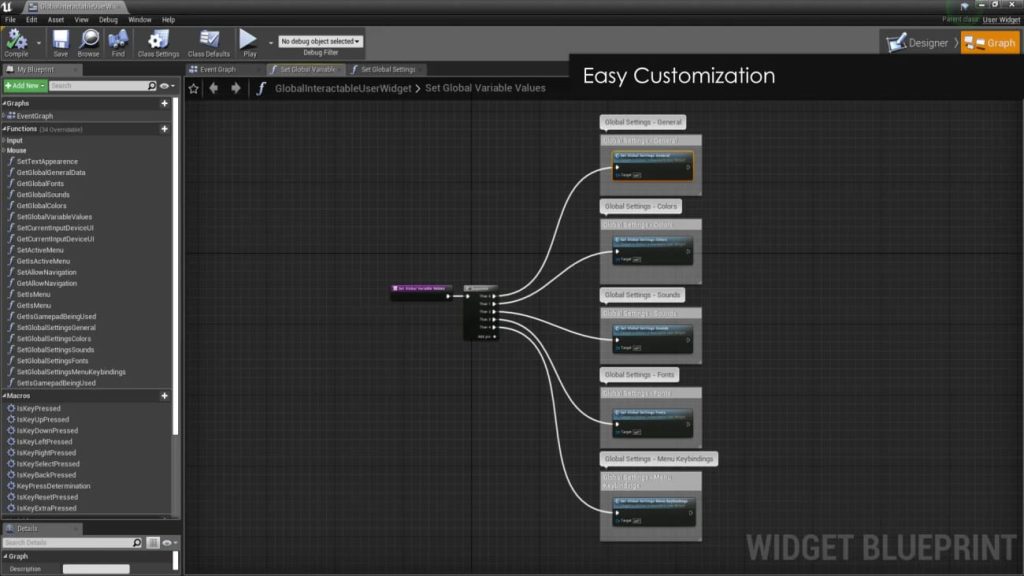Open the debug object selection dropdown

pos(320,41)
